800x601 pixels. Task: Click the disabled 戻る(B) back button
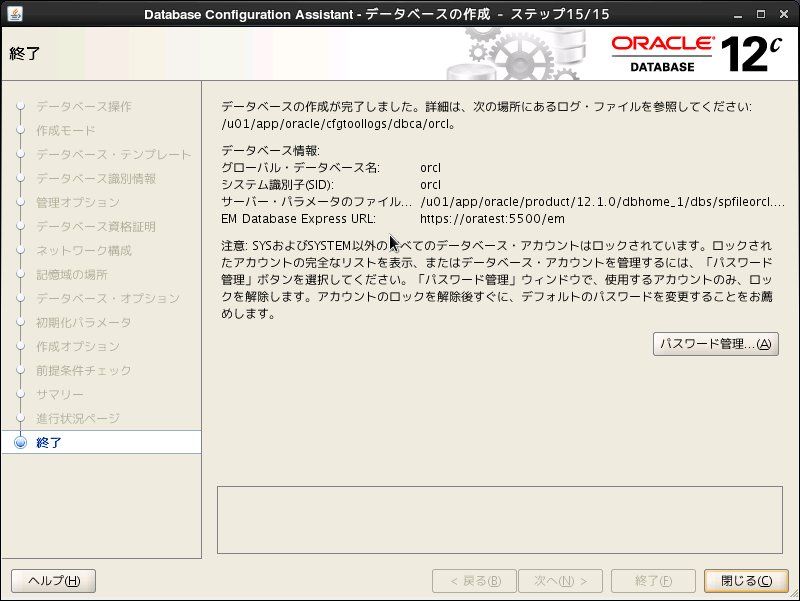(x=474, y=581)
